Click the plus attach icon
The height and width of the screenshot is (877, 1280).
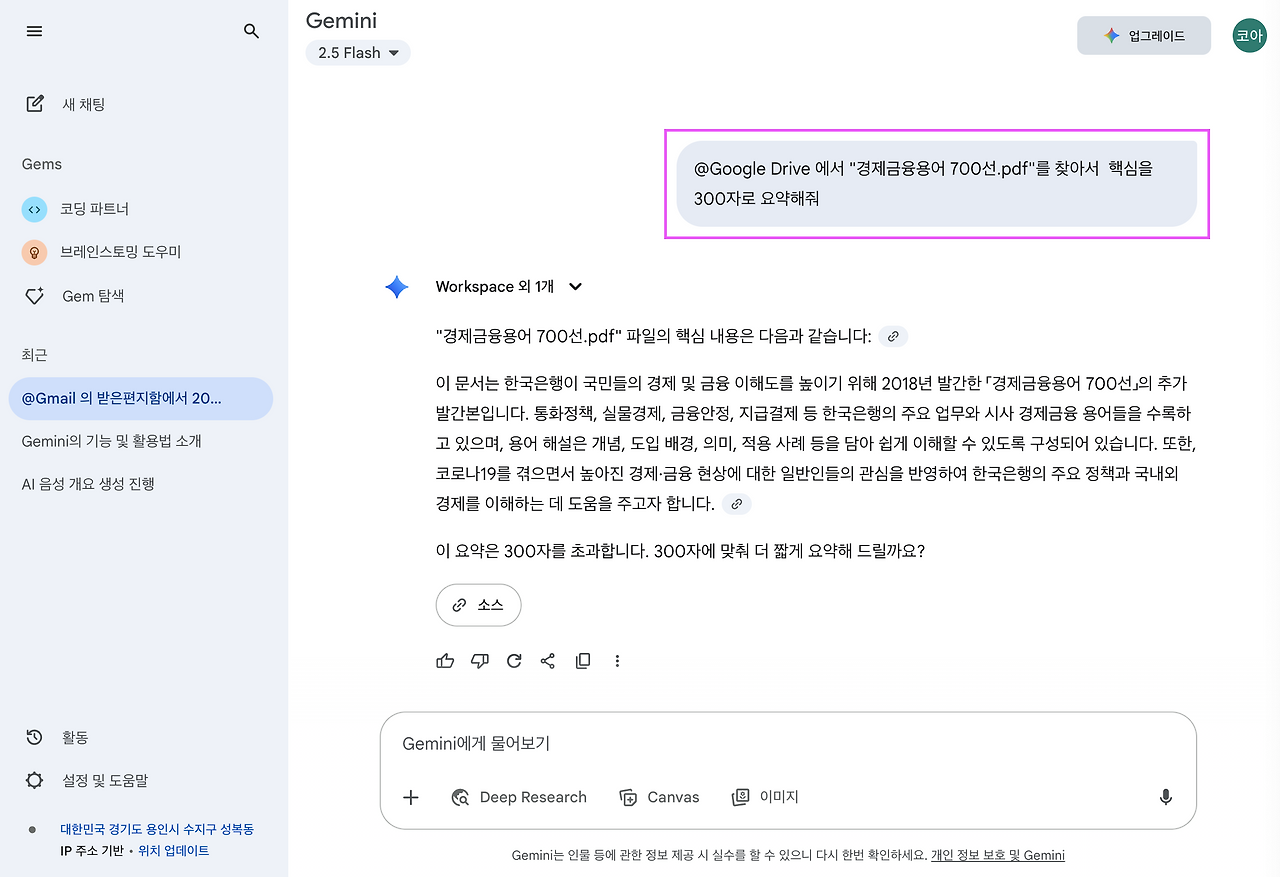coord(410,797)
